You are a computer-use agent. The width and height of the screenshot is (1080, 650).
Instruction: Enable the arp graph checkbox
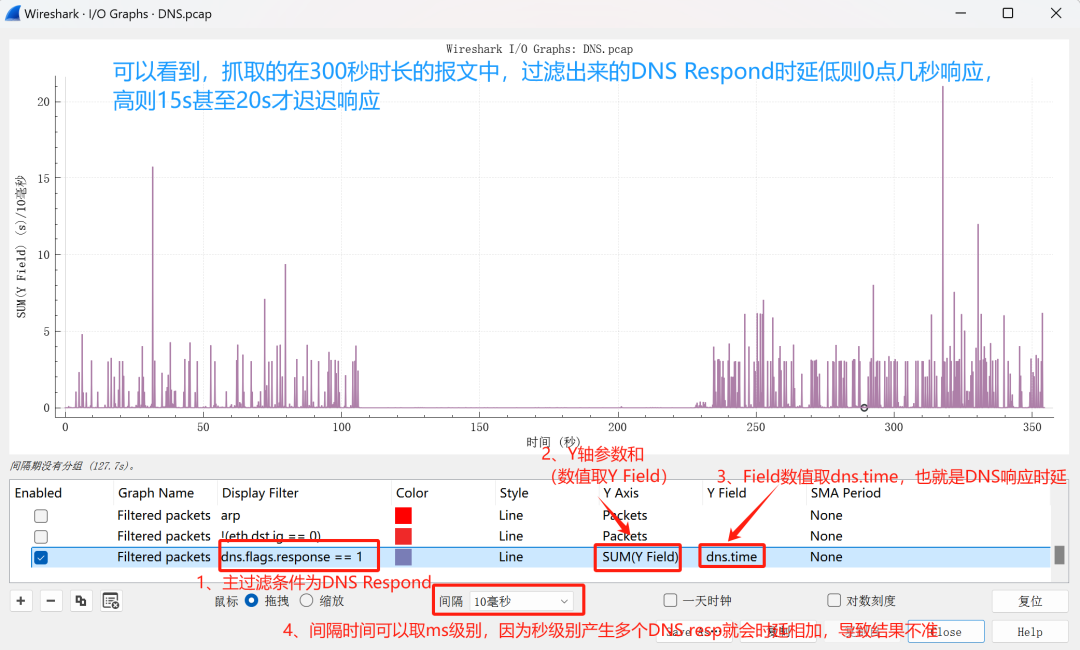click(x=41, y=516)
